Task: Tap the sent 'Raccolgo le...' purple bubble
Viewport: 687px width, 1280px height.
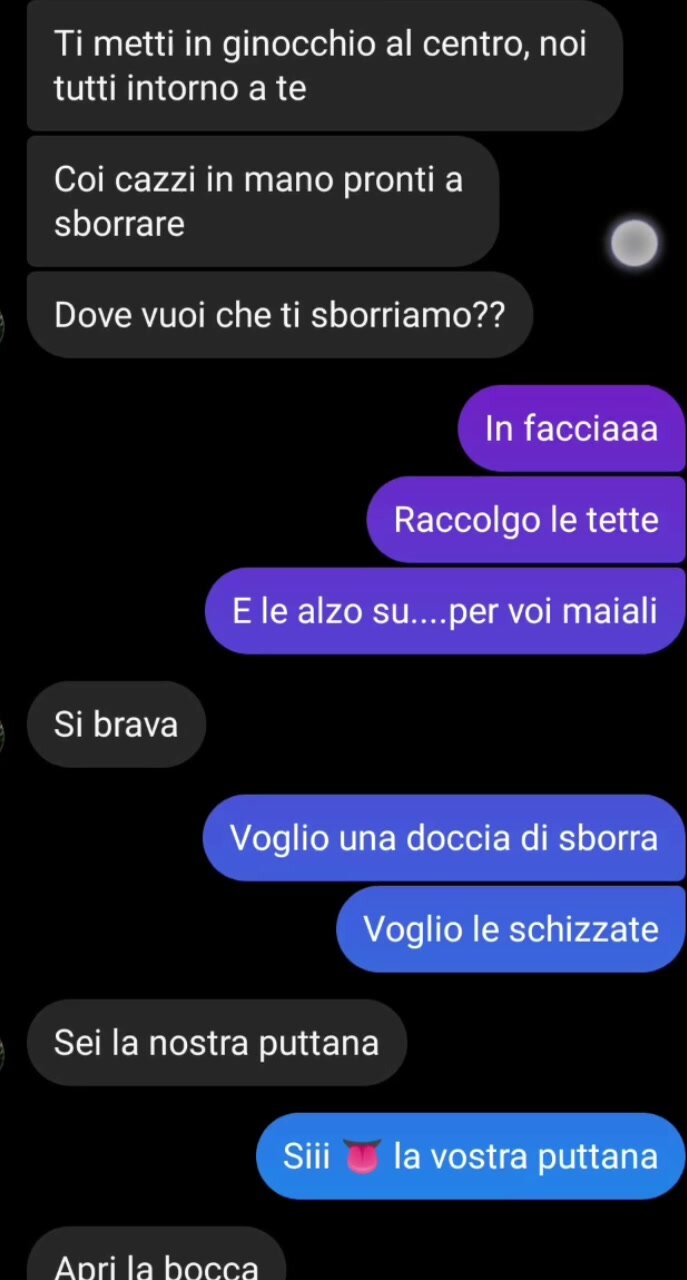Action: pyautogui.click(x=526, y=520)
